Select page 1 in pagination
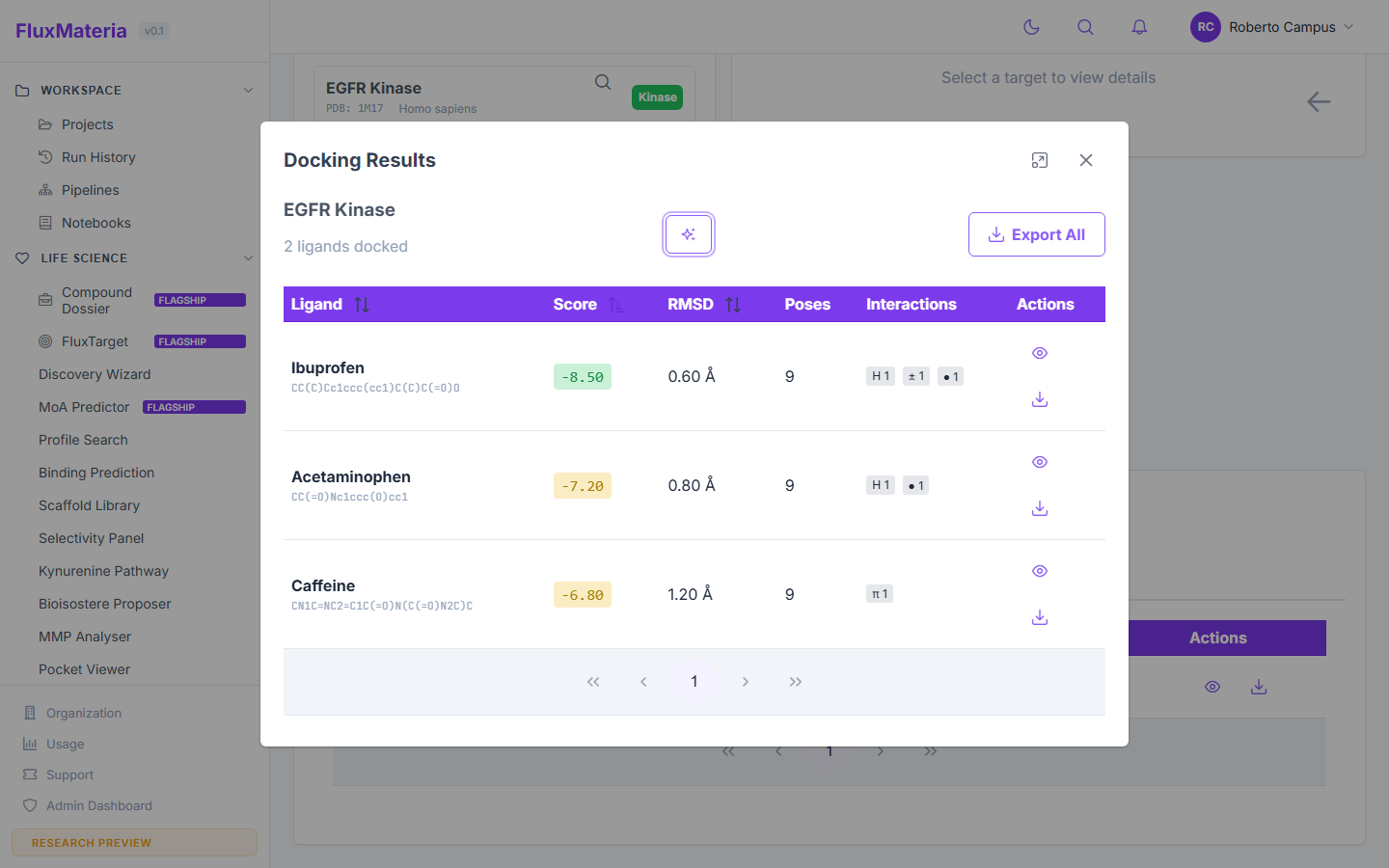The width and height of the screenshot is (1389, 868). [x=694, y=682]
